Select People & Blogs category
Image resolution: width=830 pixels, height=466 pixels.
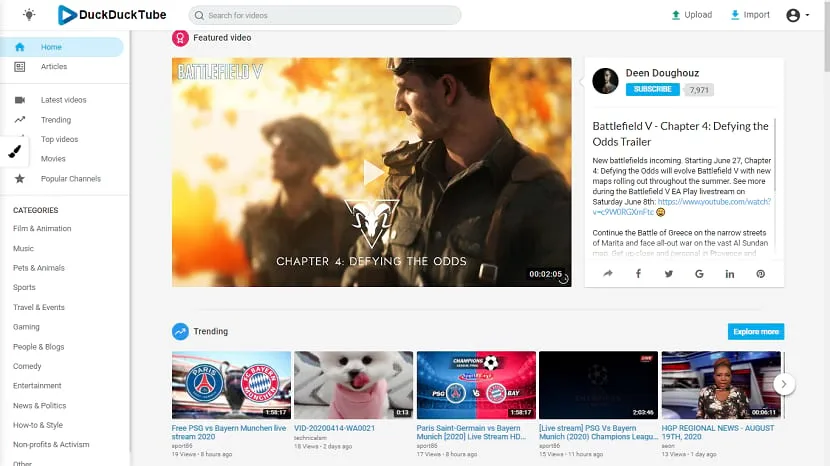[x=39, y=347]
